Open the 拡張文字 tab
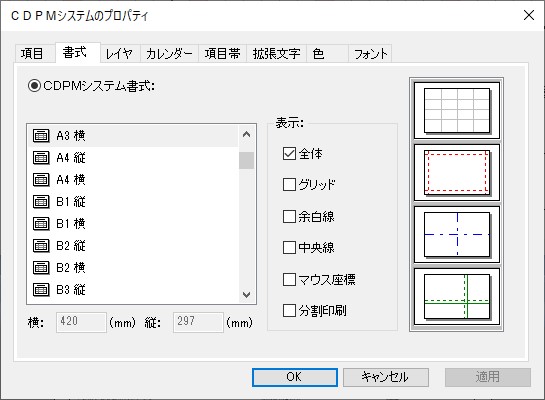The height and width of the screenshot is (400, 545). (x=276, y=54)
